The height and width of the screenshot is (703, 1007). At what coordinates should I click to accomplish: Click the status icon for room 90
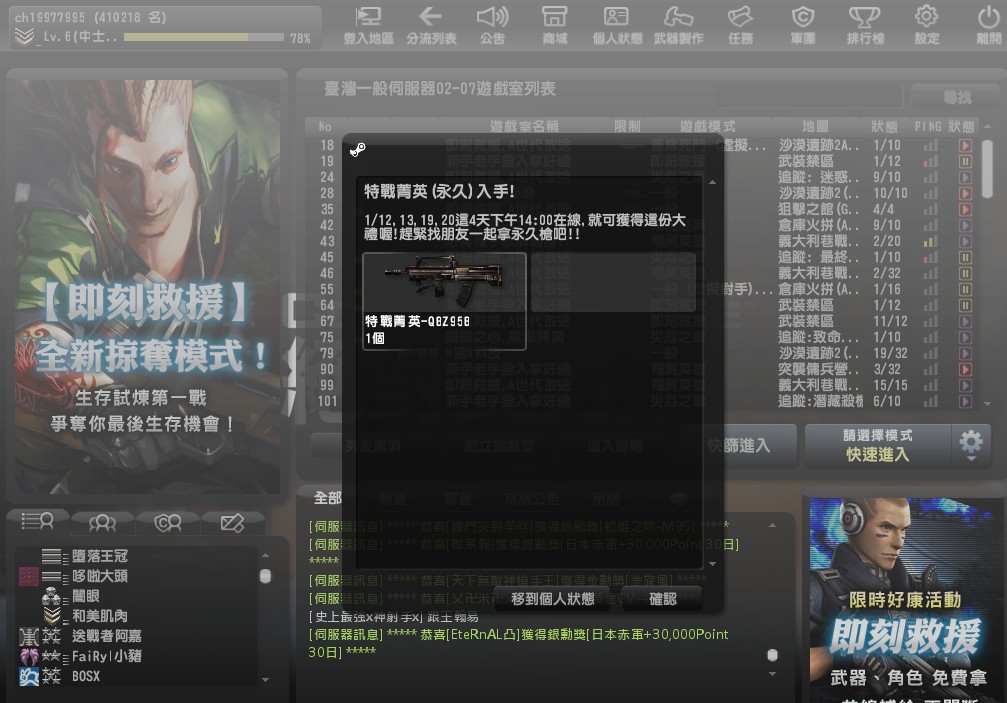965,369
